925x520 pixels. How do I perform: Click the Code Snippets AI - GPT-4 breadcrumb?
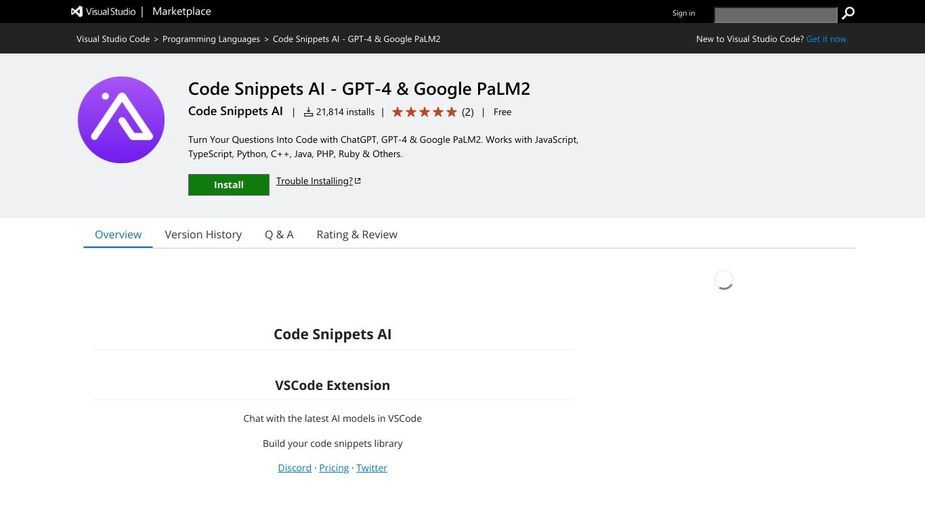point(356,39)
